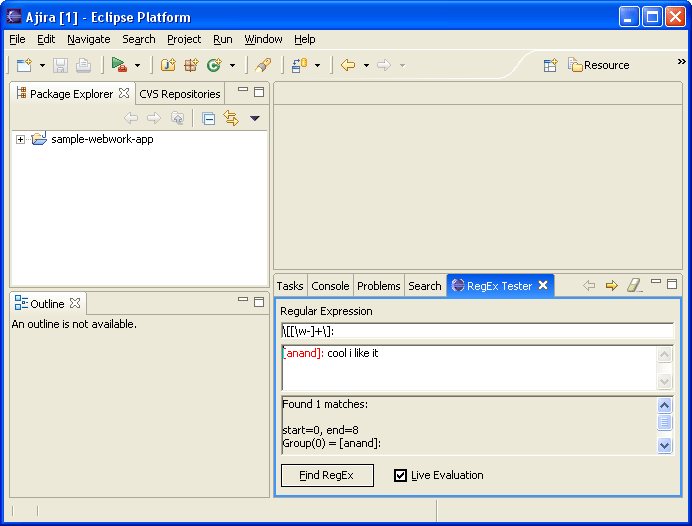Maximize the RegEx Tester panel

(672, 284)
